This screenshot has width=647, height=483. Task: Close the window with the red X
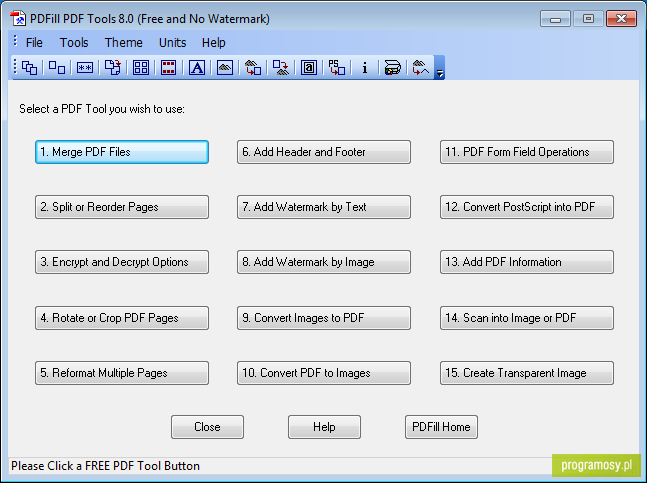click(621, 19)
